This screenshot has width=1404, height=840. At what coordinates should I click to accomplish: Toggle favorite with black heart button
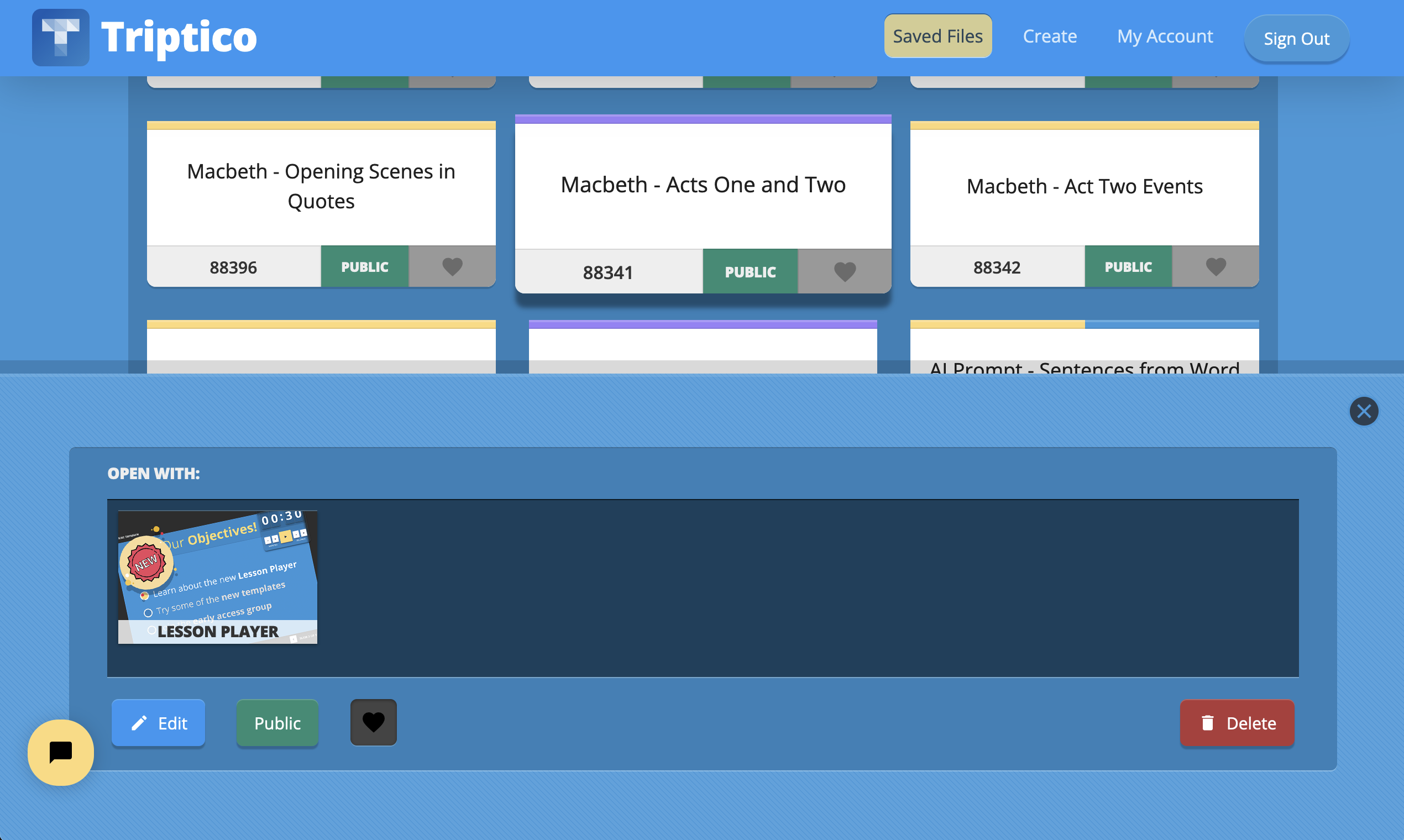[373, 722]
